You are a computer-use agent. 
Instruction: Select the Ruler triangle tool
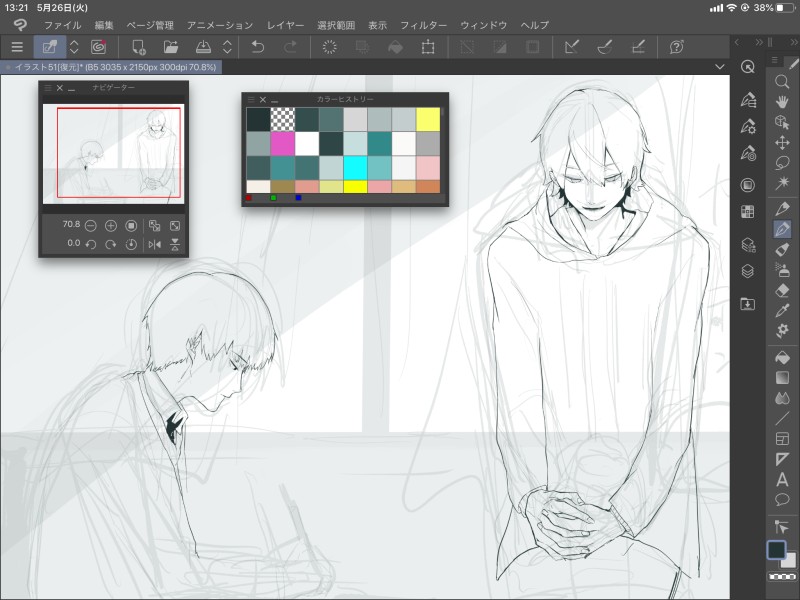(x=782, y=459)
